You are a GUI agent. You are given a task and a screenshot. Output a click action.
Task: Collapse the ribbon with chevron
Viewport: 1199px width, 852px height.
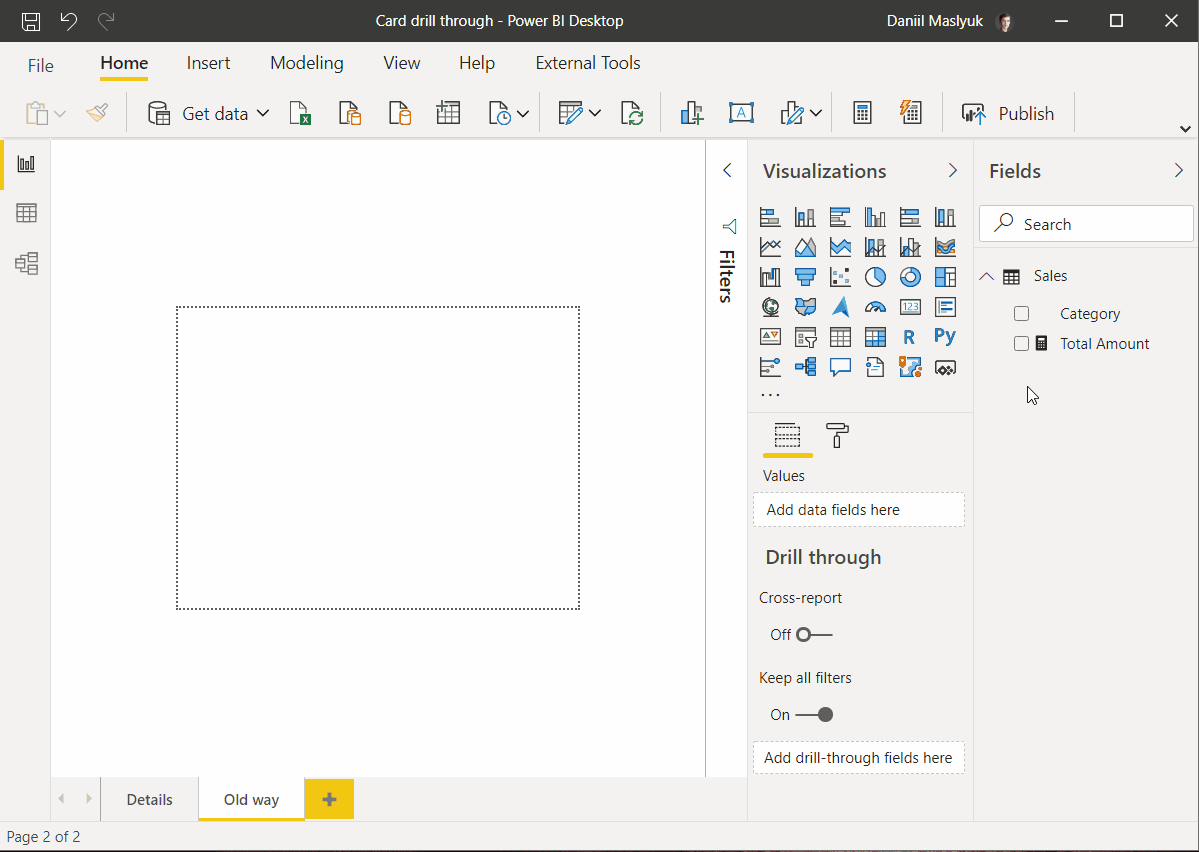1185,128
